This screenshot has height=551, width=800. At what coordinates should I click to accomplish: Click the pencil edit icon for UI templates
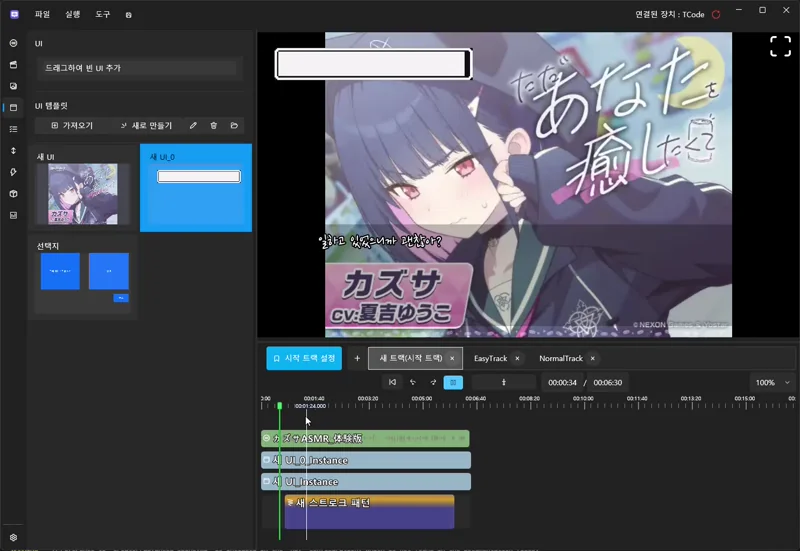(x=193, y=126)
